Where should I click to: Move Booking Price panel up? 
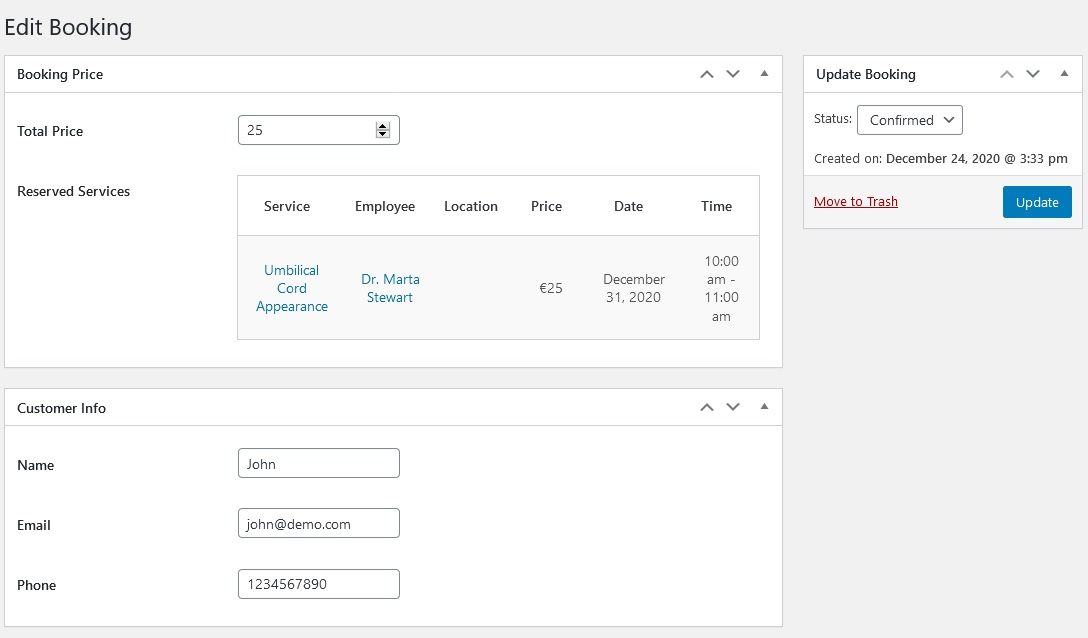click(x=706, y=74)
